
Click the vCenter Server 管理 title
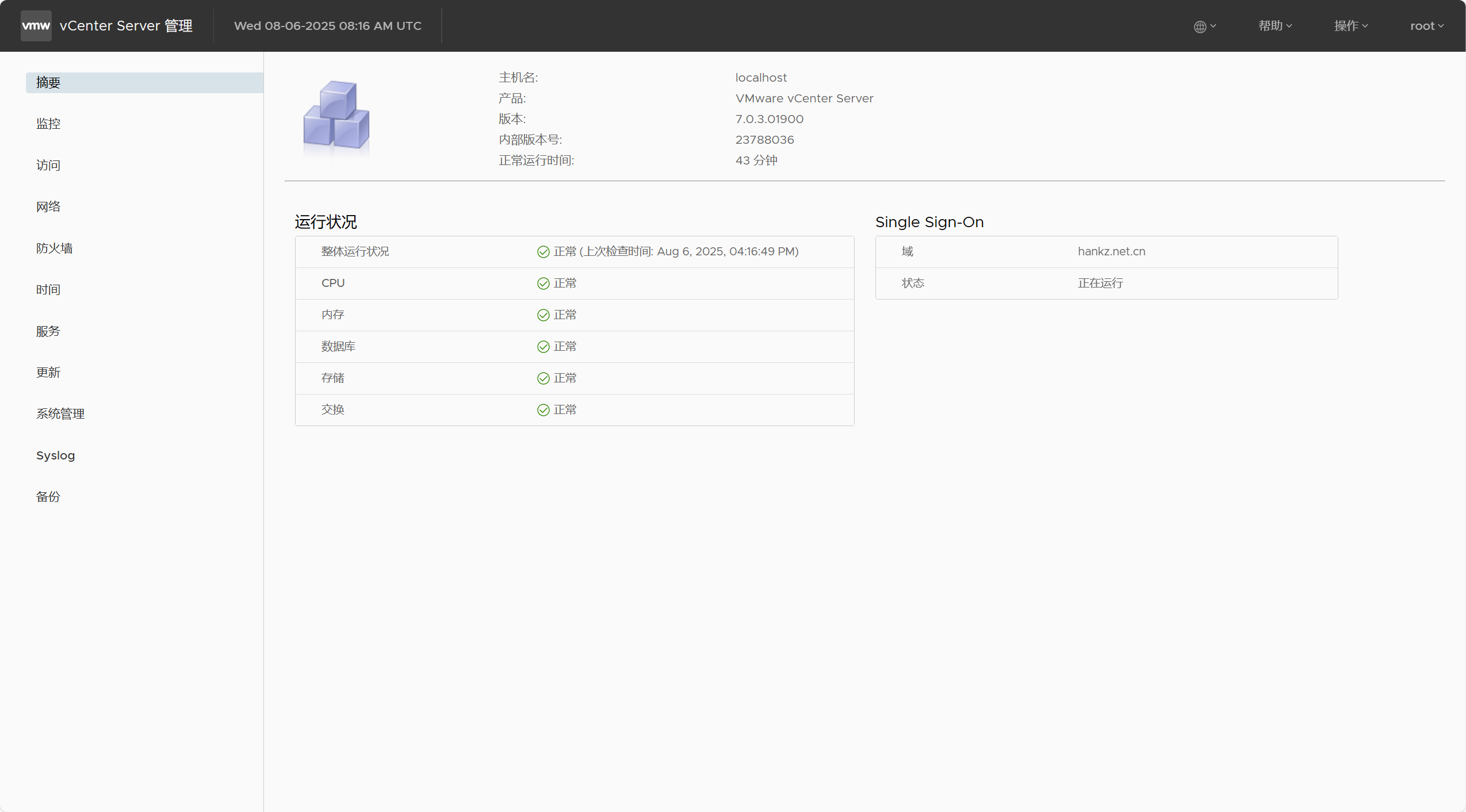[x=126, y=26]
